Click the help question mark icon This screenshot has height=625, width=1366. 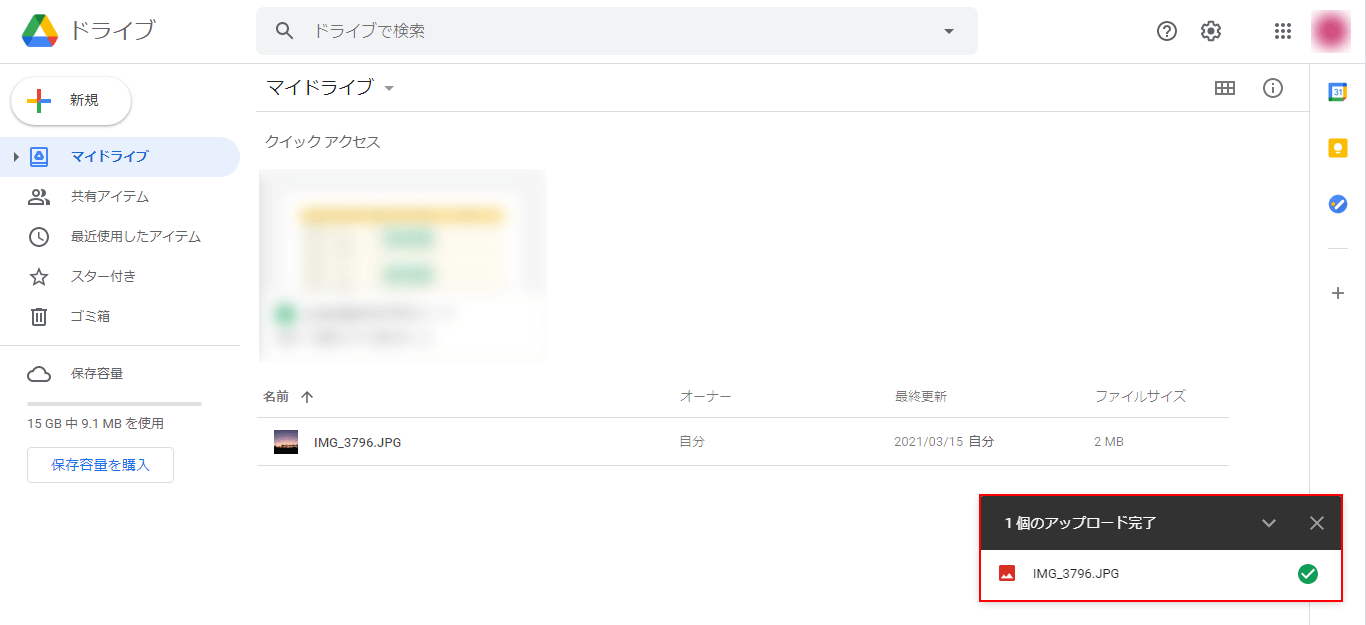click(1167, 31)
